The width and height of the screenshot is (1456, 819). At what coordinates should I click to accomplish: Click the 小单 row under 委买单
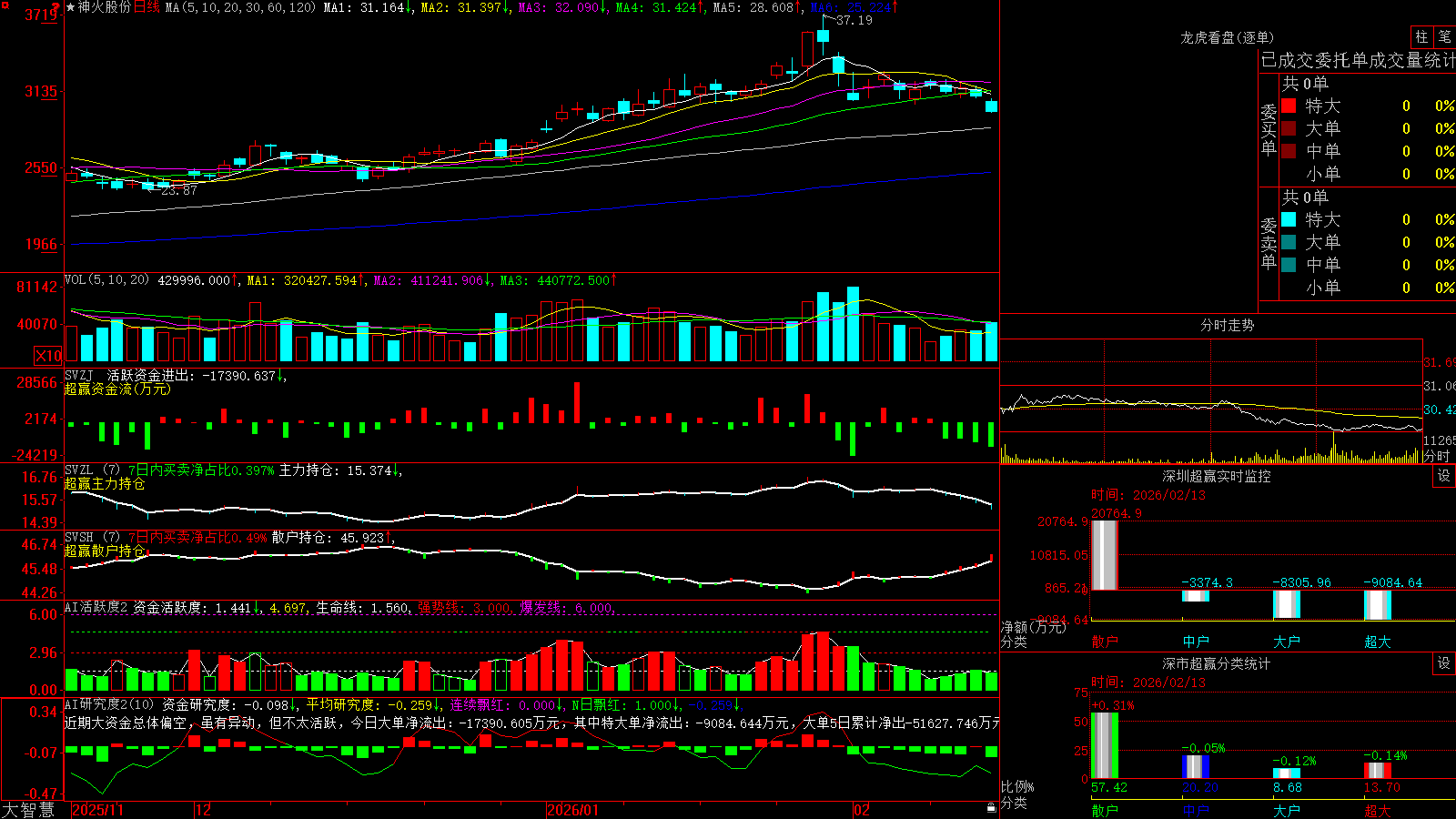click(x=1365, y=174)
